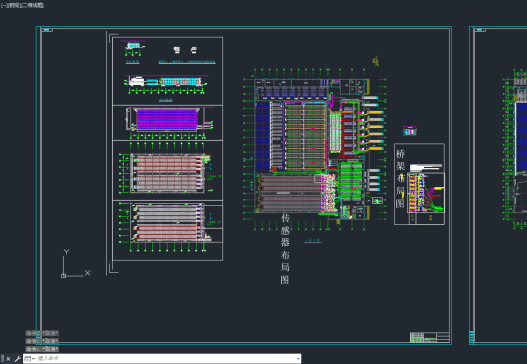Open command line customize wrench menu

pyautogui.click(x=17, y=359)
